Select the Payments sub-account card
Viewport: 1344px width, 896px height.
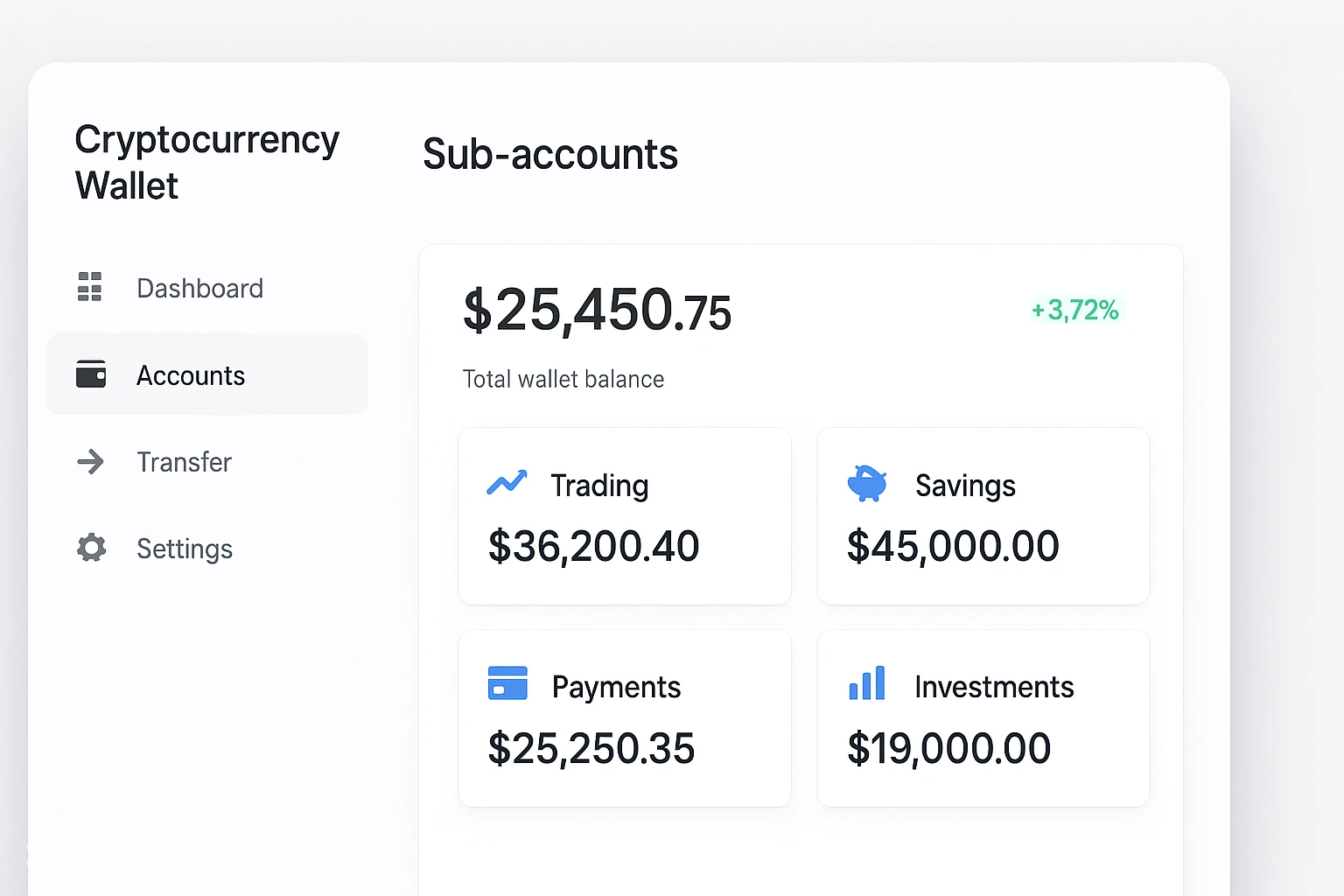pos(624,717)
